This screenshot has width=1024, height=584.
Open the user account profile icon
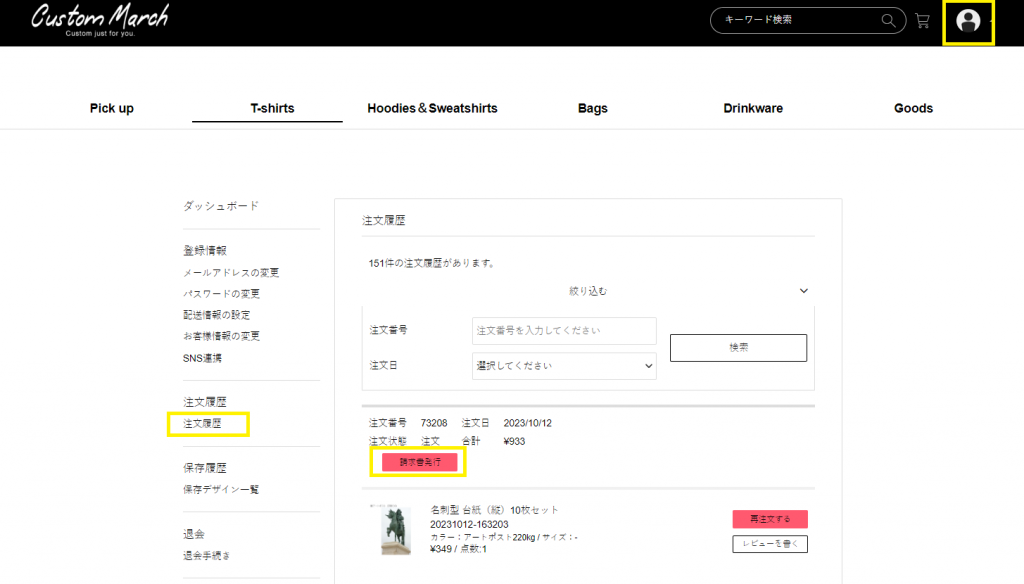click(x=968, y=21)
